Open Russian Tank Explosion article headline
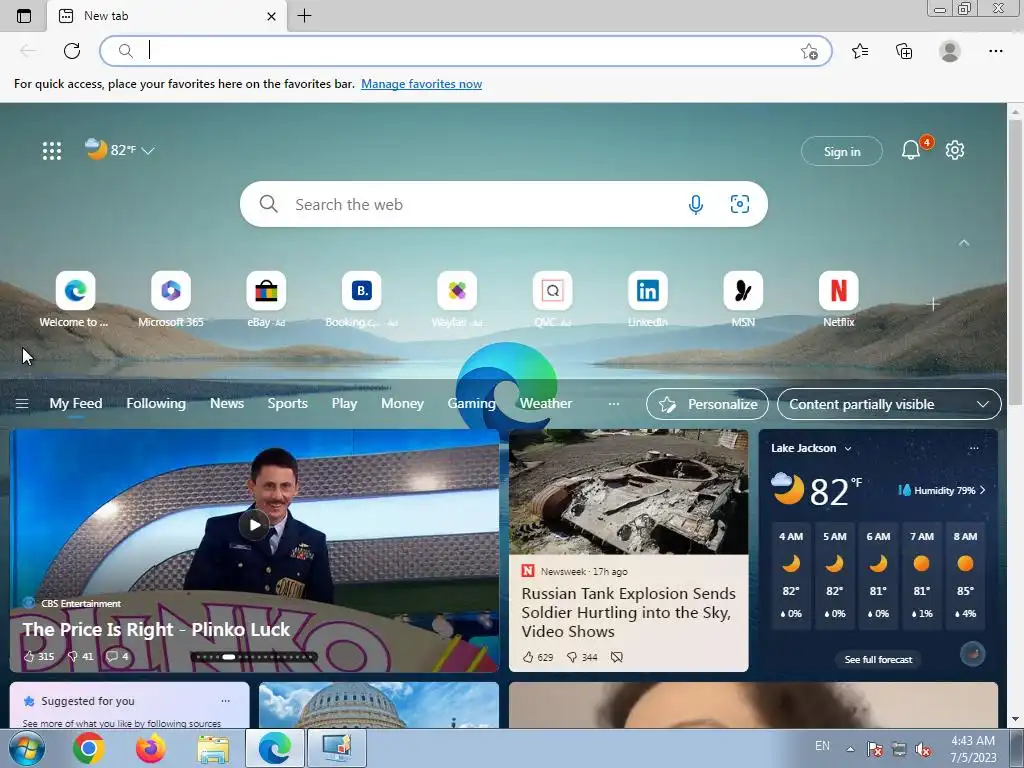Screen dimensions: 1024x768 (628, 613)
